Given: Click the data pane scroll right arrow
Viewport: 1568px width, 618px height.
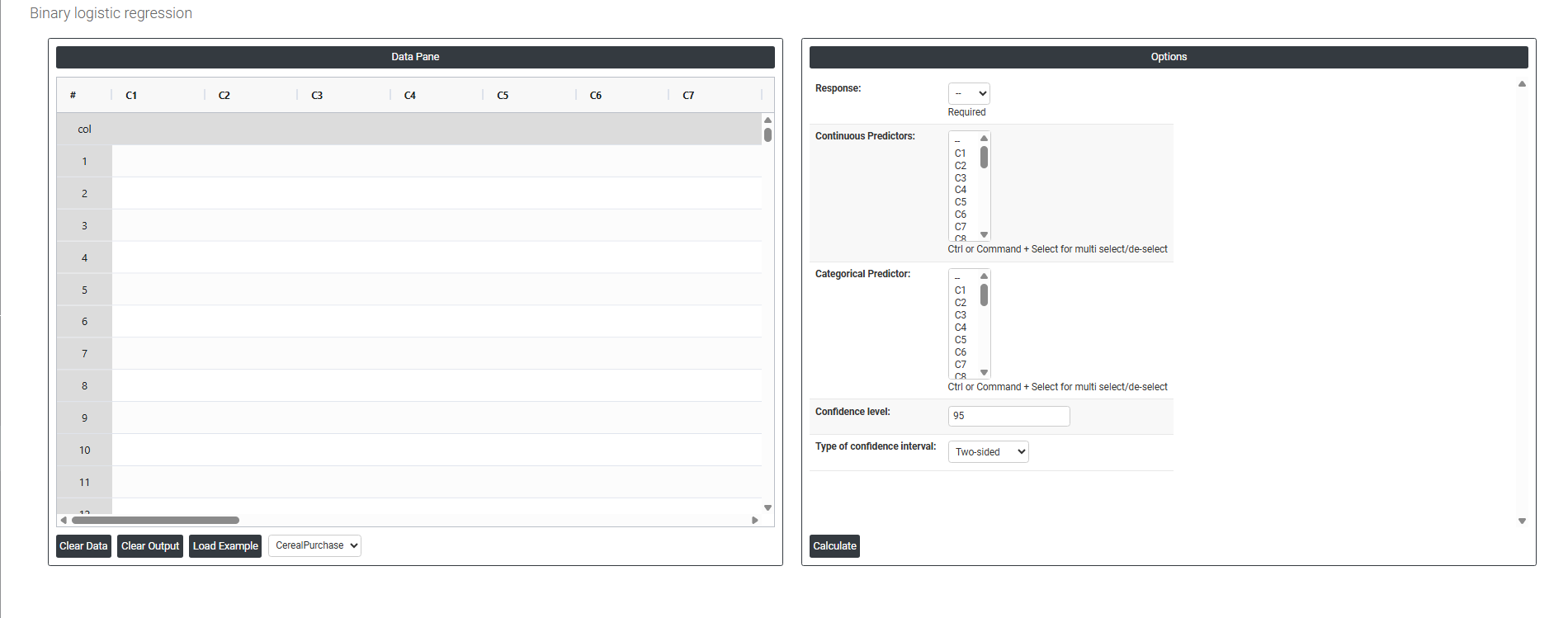Looking at the screenshot, I should (754, 520).
